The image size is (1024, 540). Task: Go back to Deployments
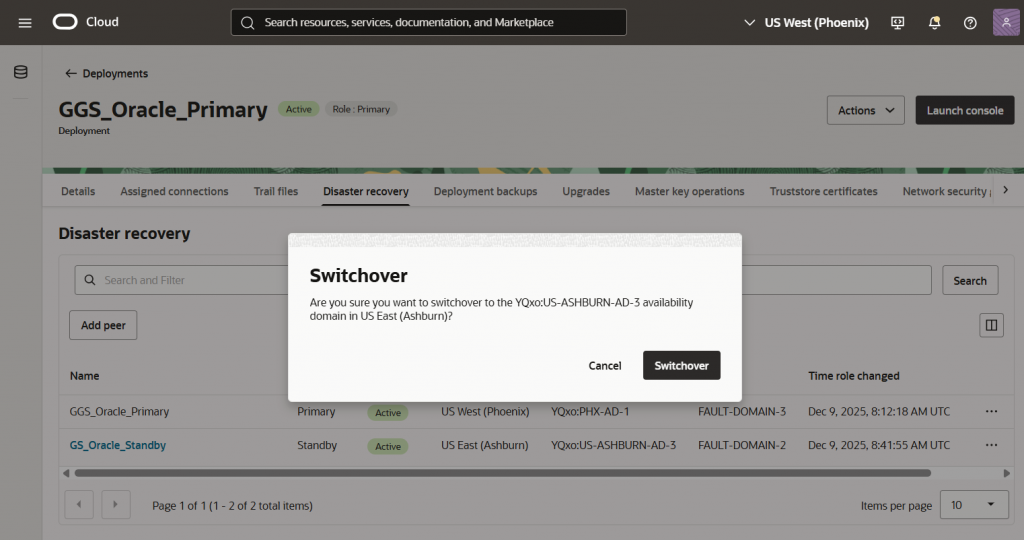coord(115,74)
